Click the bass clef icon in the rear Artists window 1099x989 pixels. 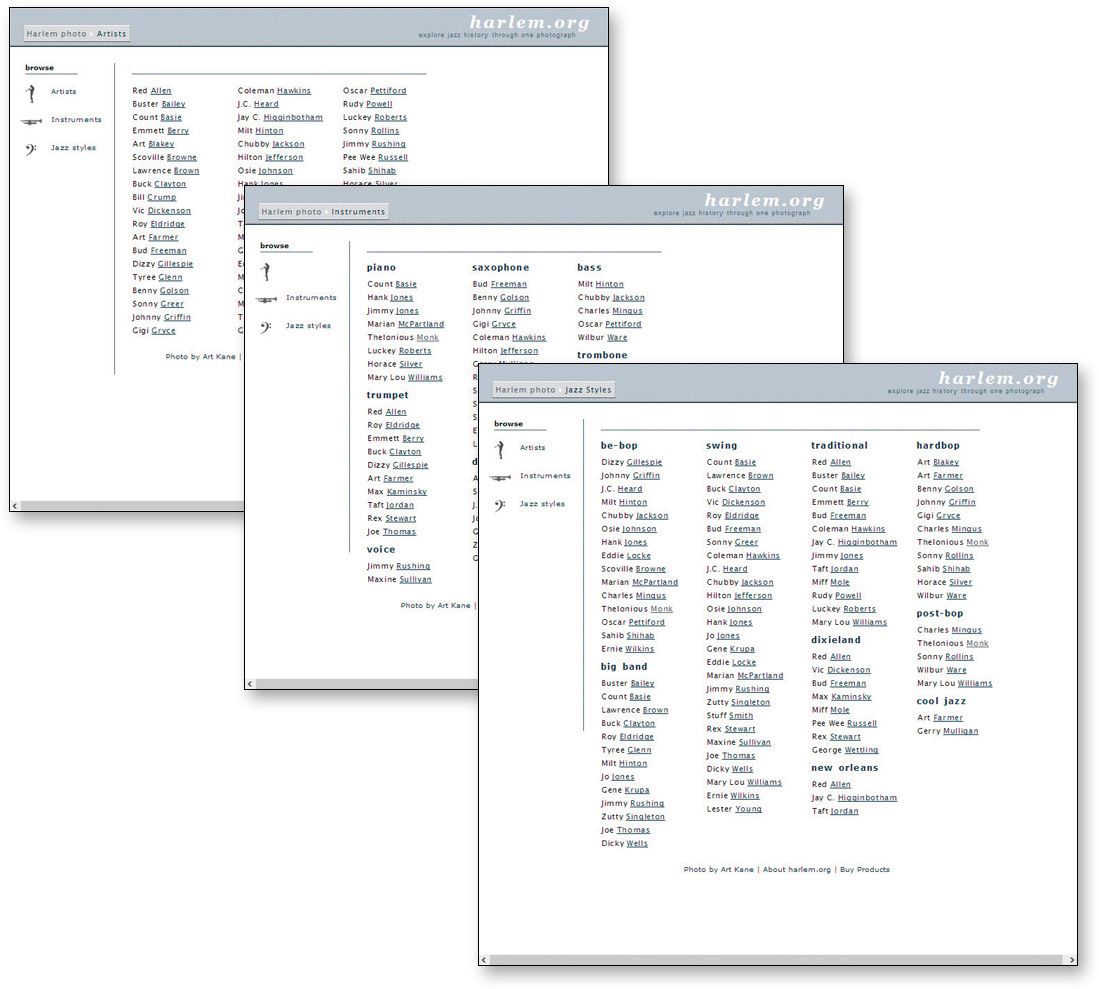pos(31,149)
